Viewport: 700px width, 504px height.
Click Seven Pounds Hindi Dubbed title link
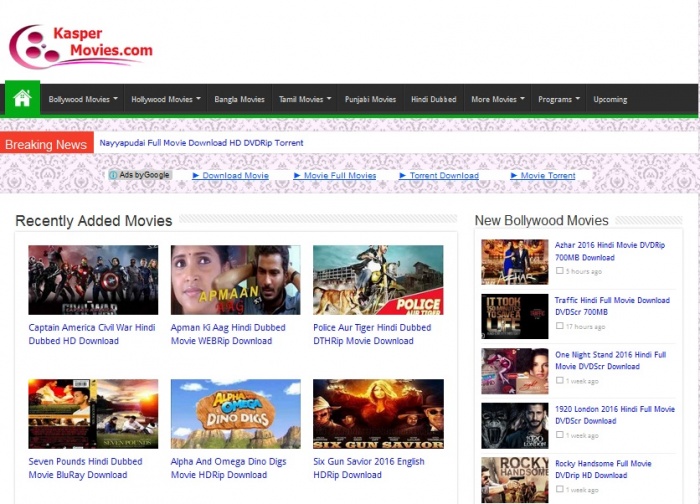(85, 468)
